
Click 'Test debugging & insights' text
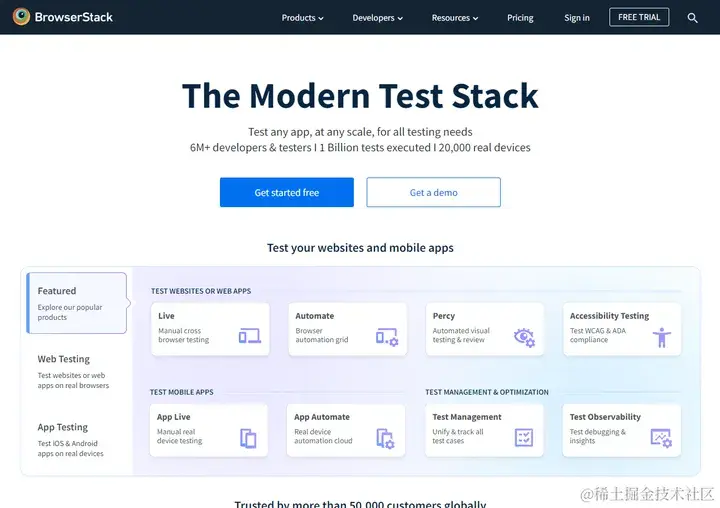click(597, 436)
